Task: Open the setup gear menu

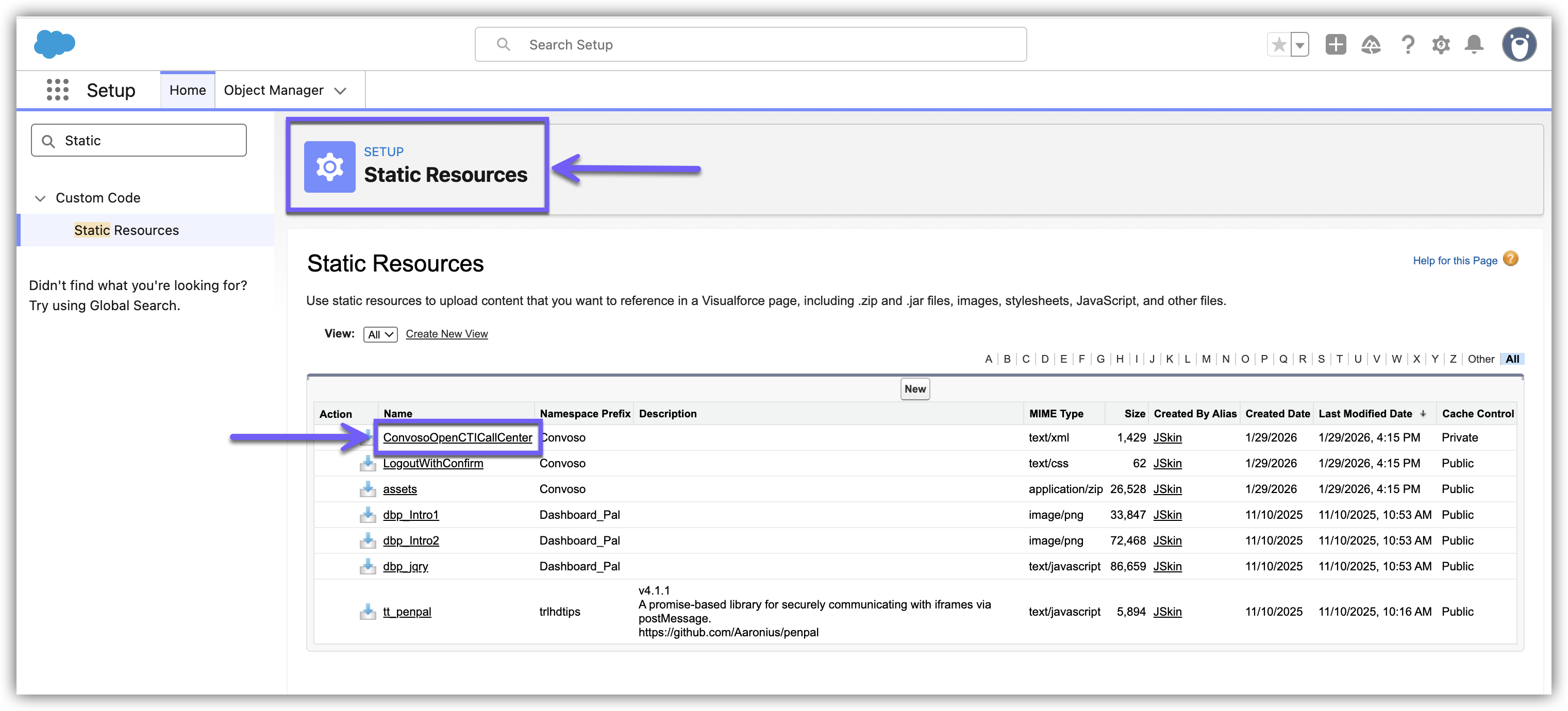Action: (x=1440, y=44)
